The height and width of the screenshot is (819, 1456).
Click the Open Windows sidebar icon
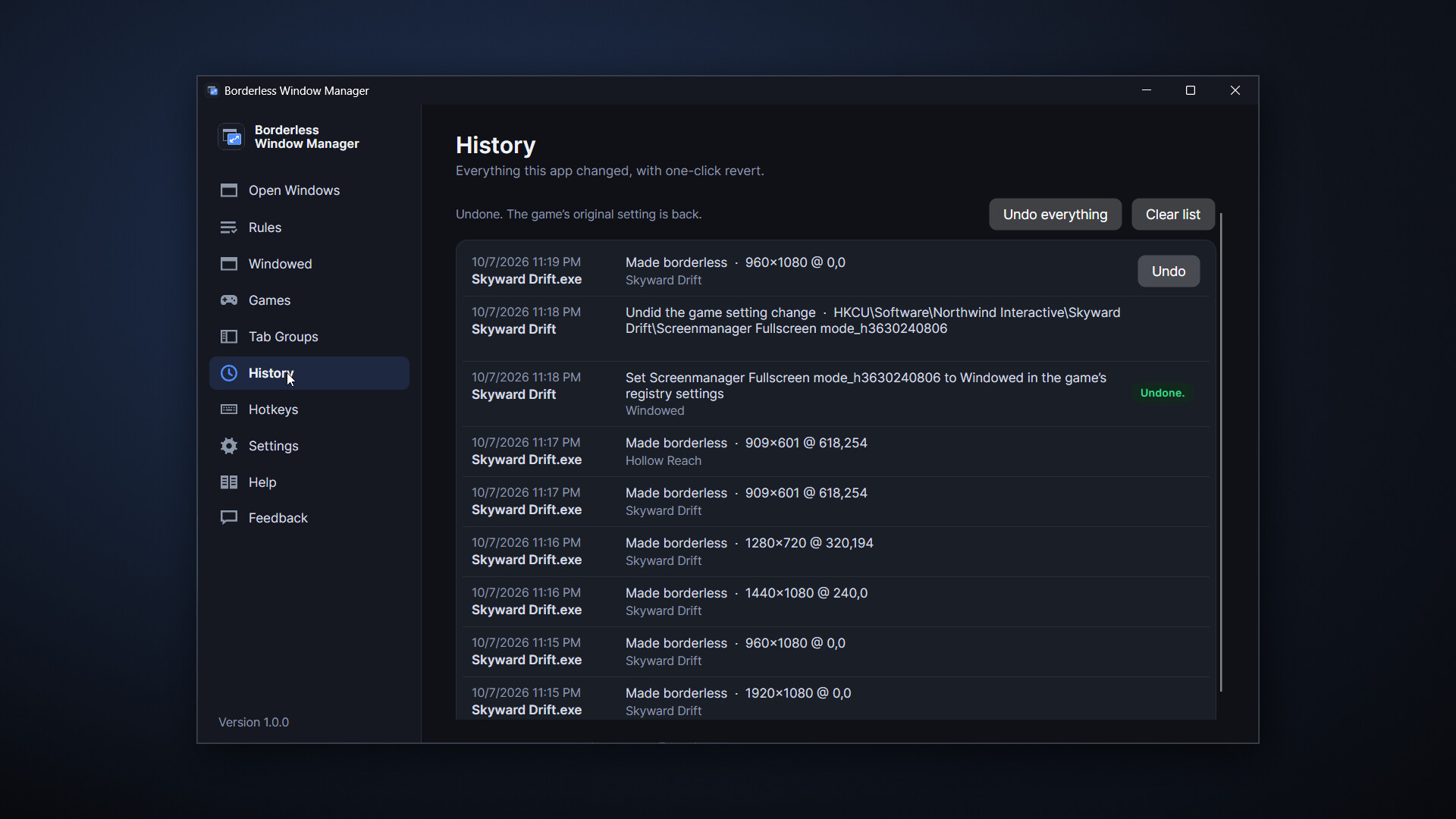[229, 190]
